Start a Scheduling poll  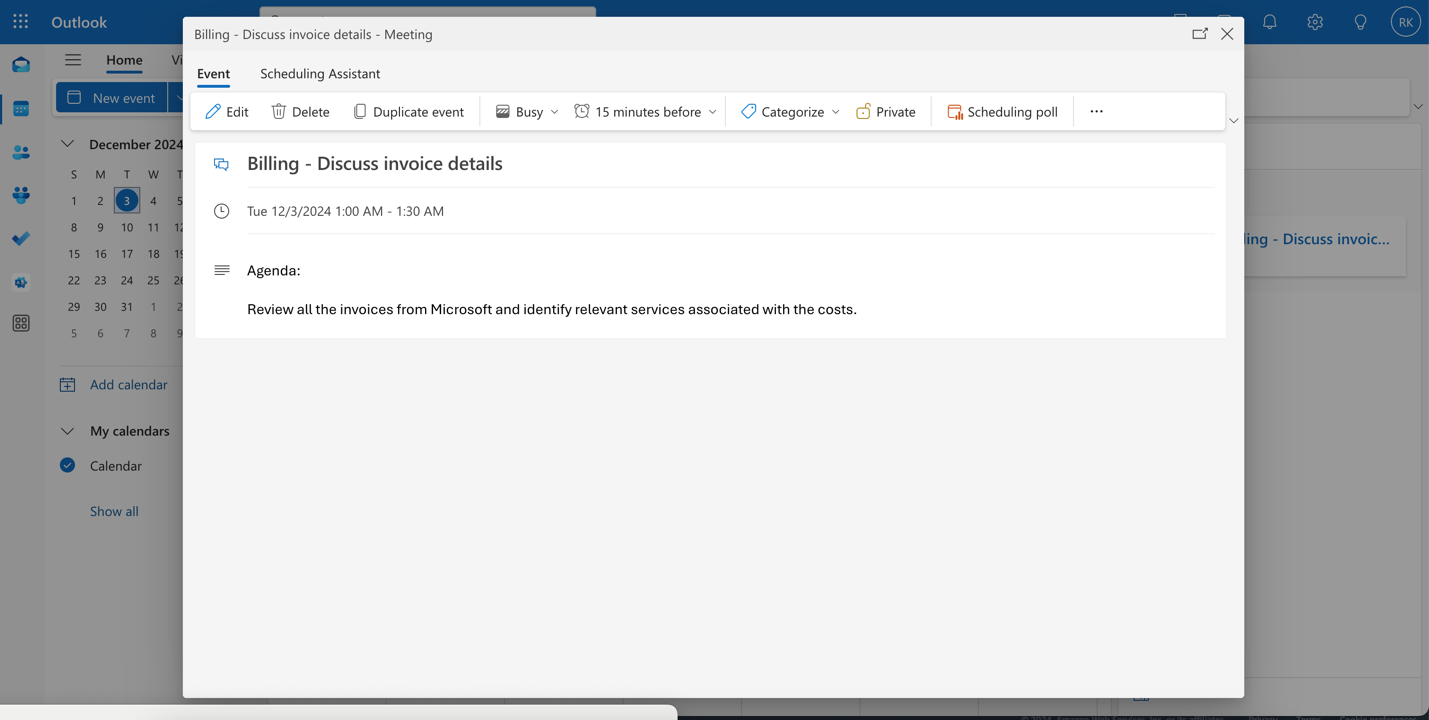coord(1002,112)
